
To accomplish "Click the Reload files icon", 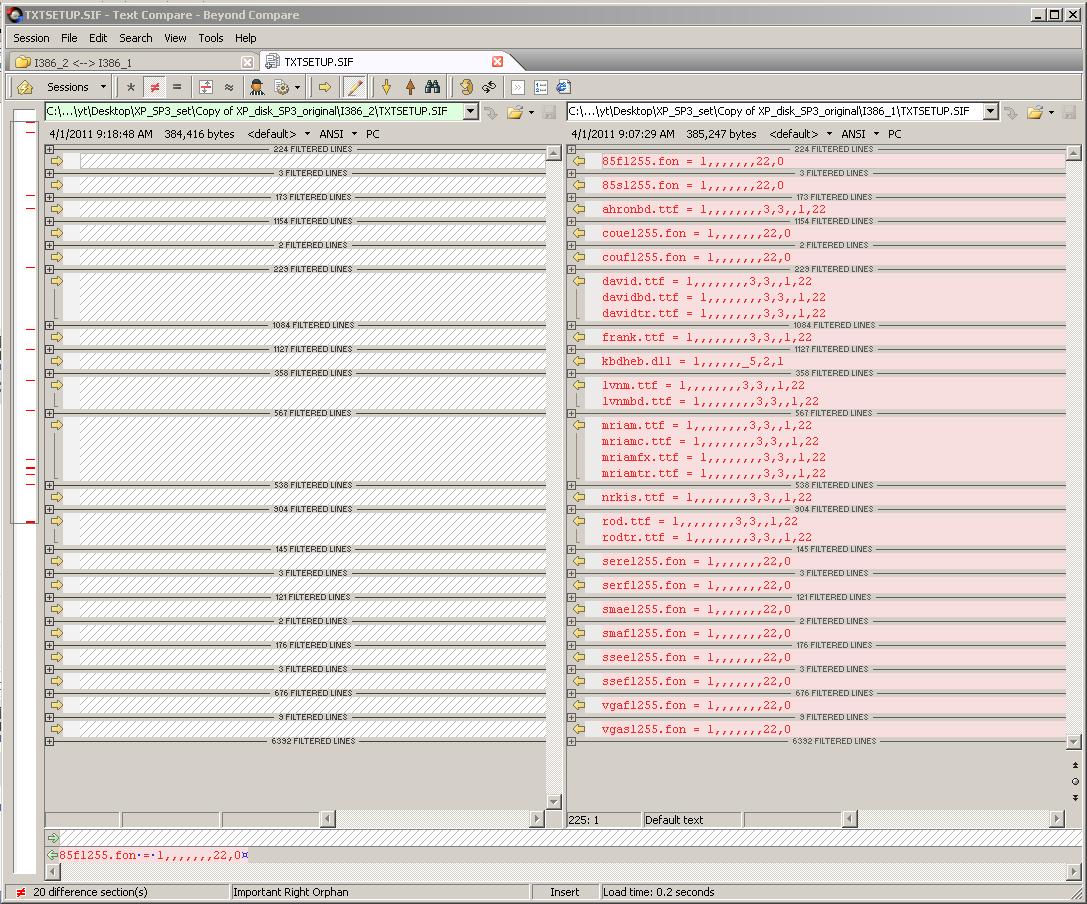I will point(489,87).
